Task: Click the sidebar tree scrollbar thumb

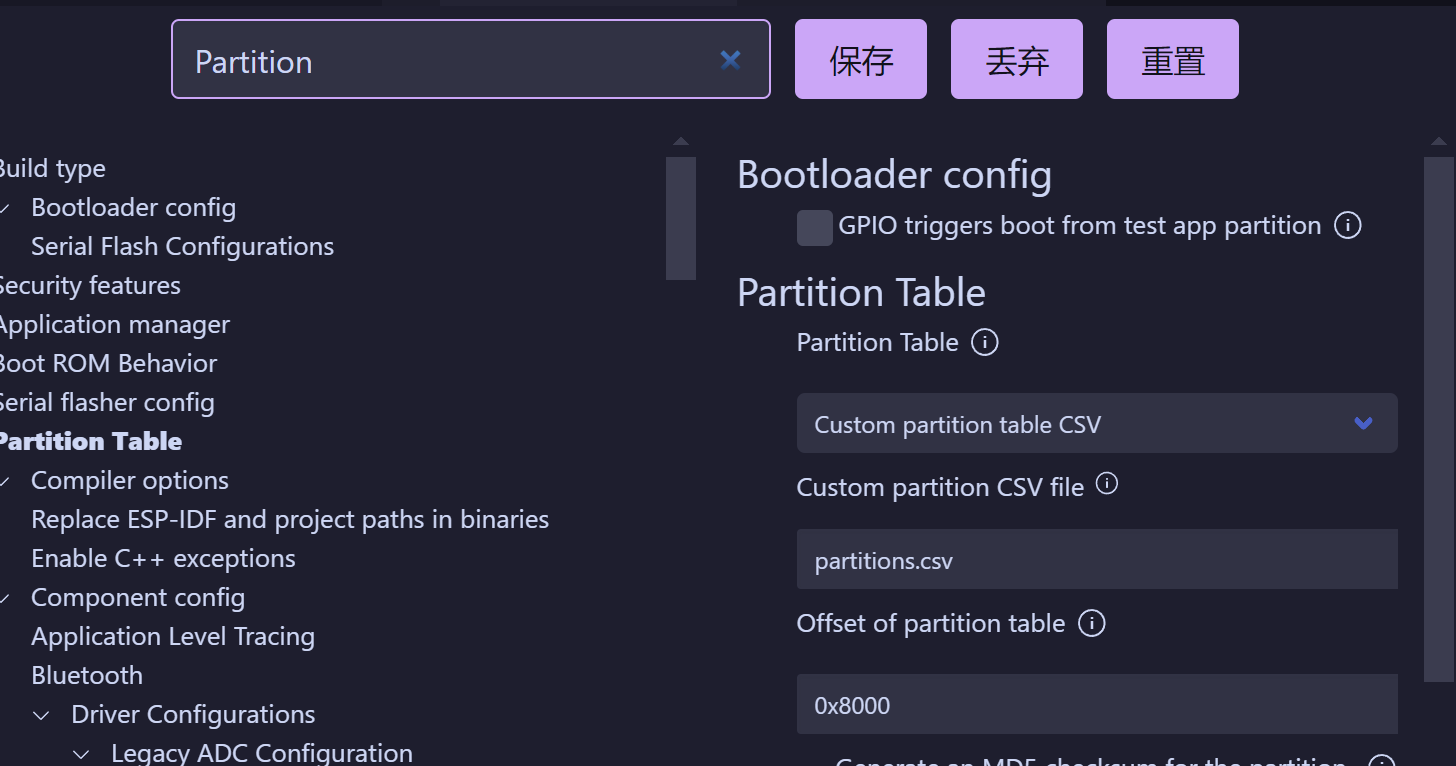Action: pyautogui.click(x=681, y=217)
